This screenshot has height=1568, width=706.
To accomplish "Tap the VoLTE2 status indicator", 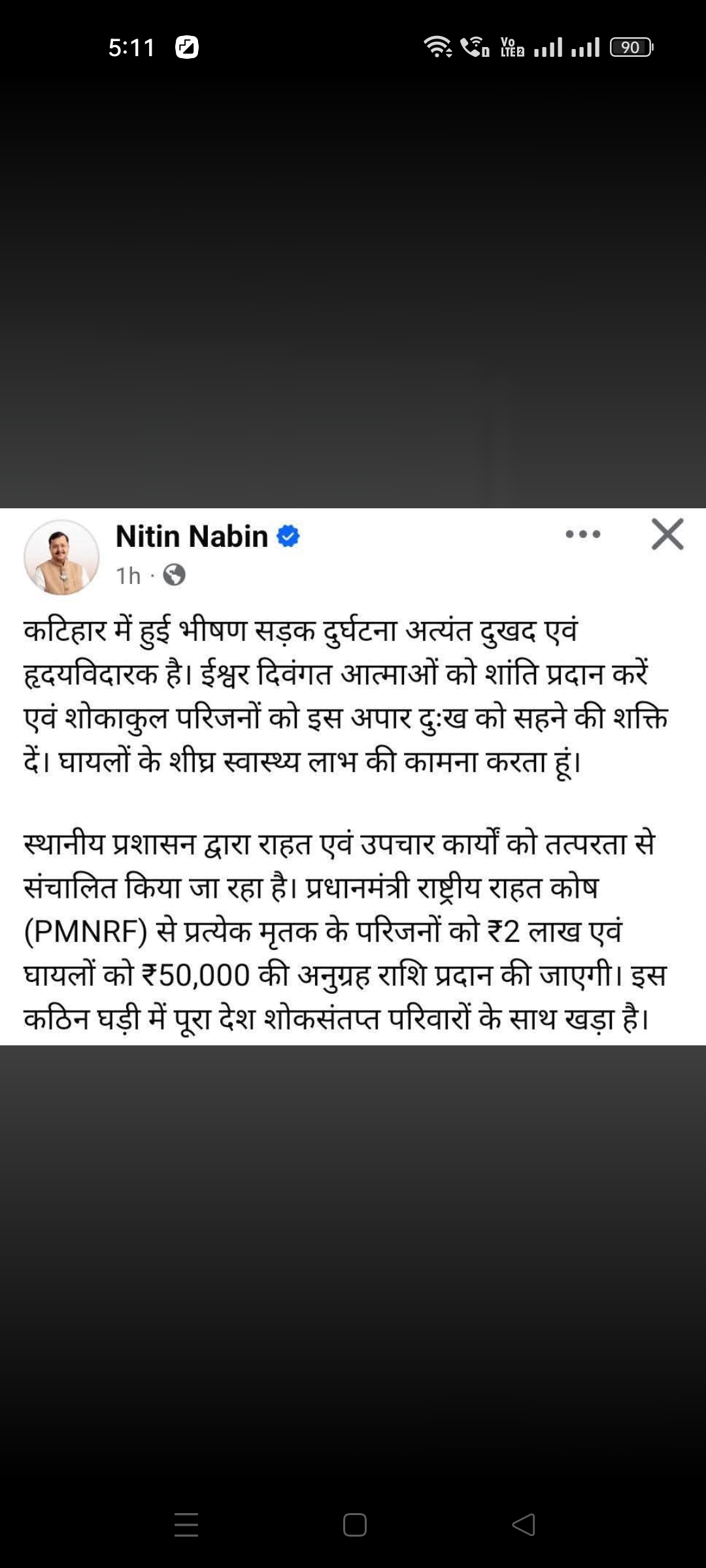I will coord(512,47).
